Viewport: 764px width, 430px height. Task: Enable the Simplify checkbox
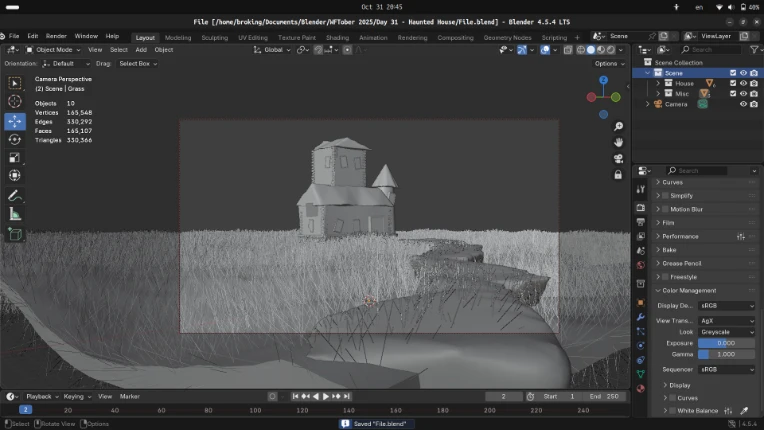[x=666, y=196]
